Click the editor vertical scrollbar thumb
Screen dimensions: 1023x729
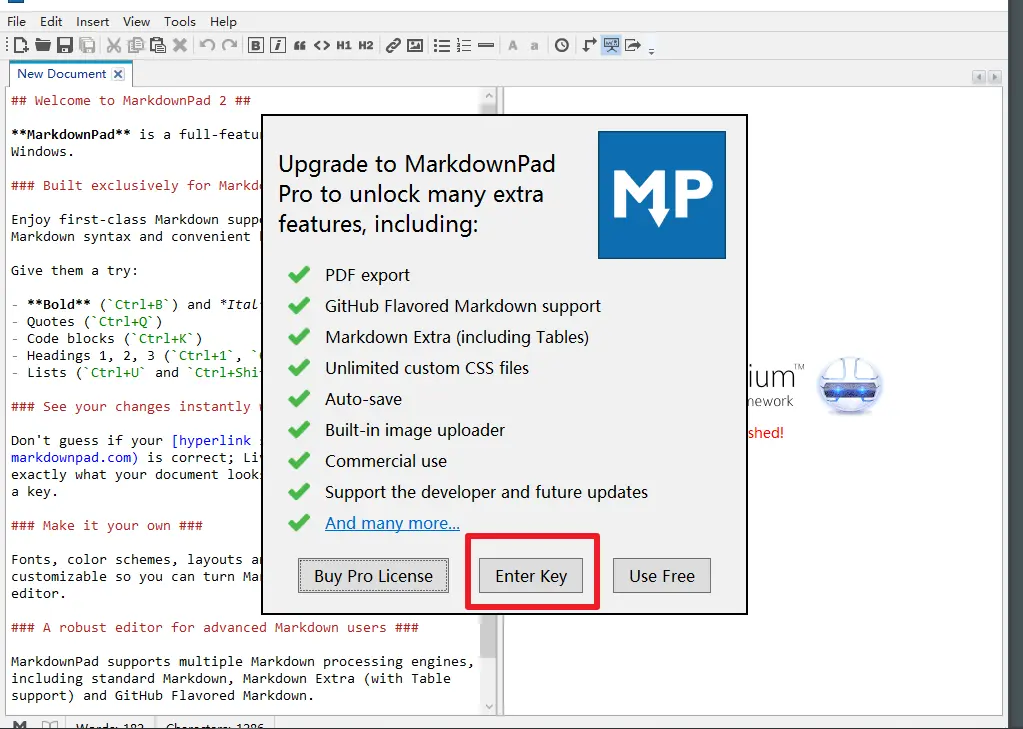489,638
